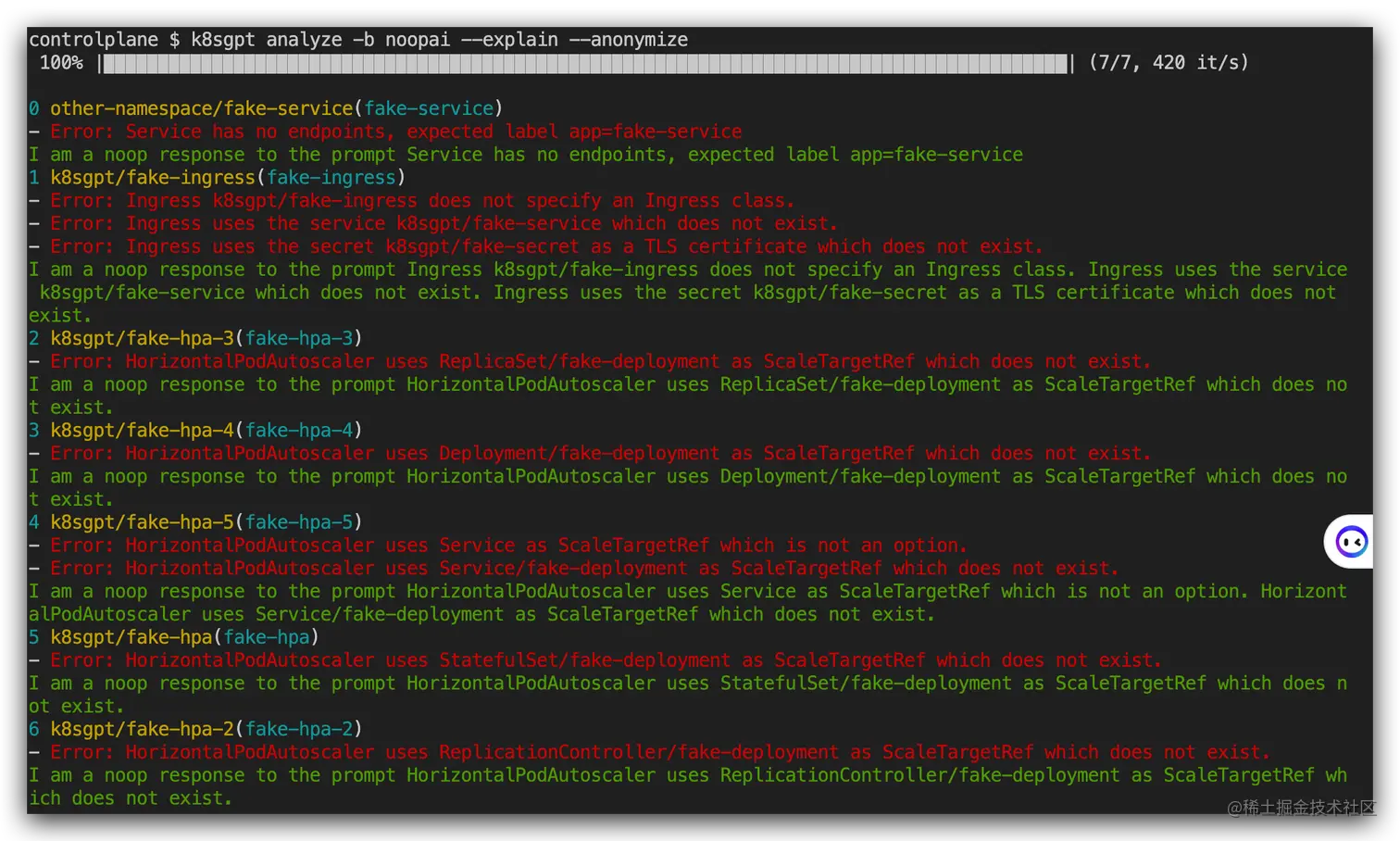1400x841 pixels.
Task: Select the fake-service resource name
Action: click(429, 108)
